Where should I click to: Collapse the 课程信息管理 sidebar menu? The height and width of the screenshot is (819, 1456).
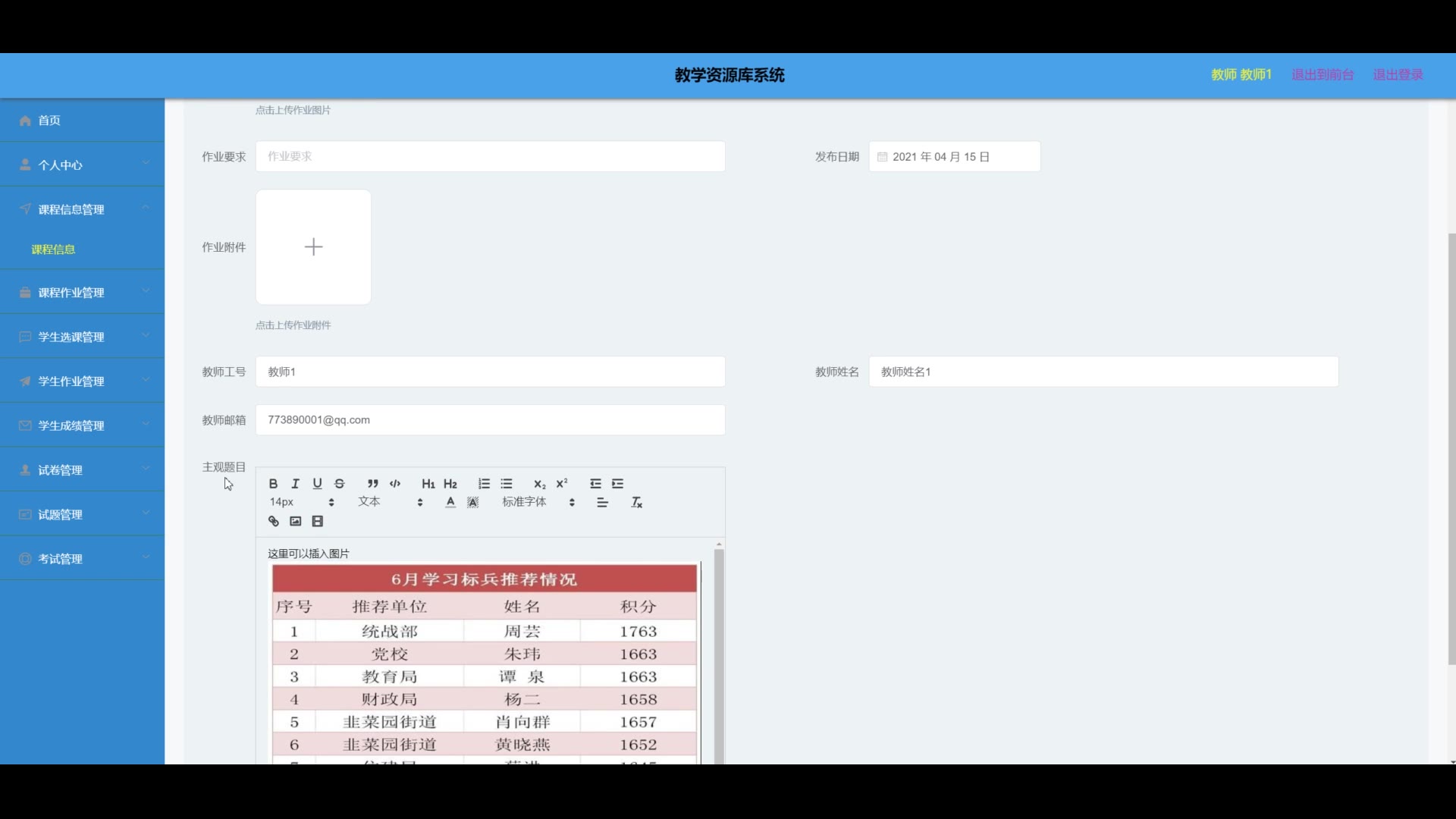pyautogui.click(x=82, y=209)
